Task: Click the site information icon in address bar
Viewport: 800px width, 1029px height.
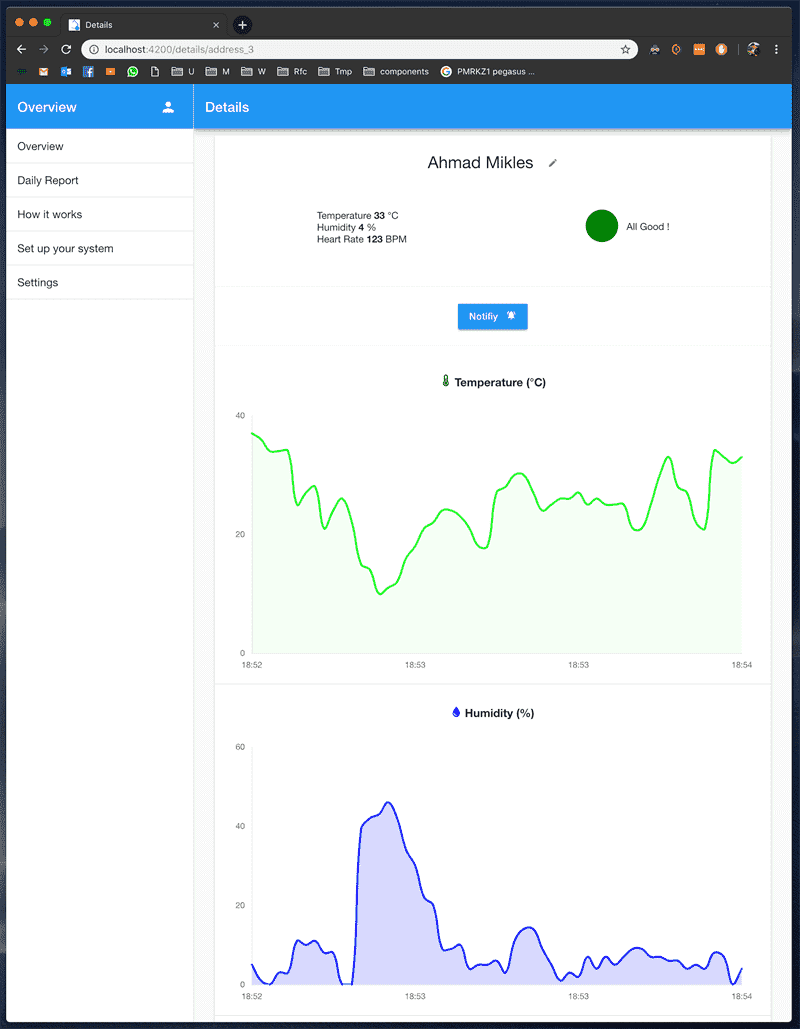Action: [x=94, y=49]
